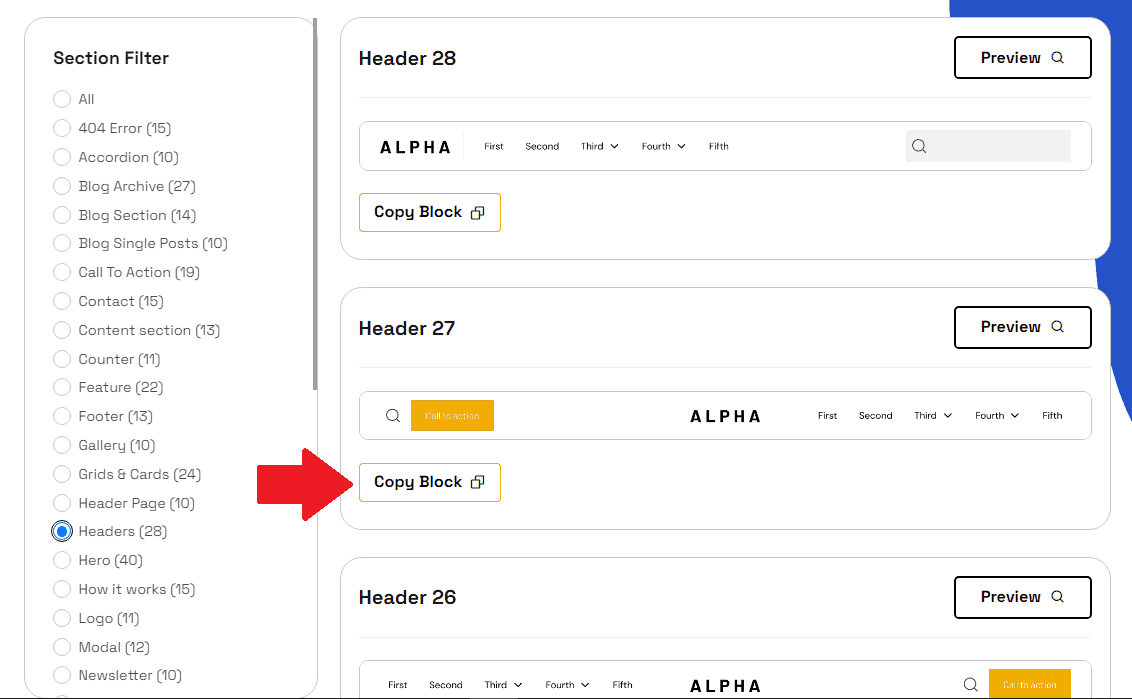Click Second menu item in Header 28

click(542, 146)
